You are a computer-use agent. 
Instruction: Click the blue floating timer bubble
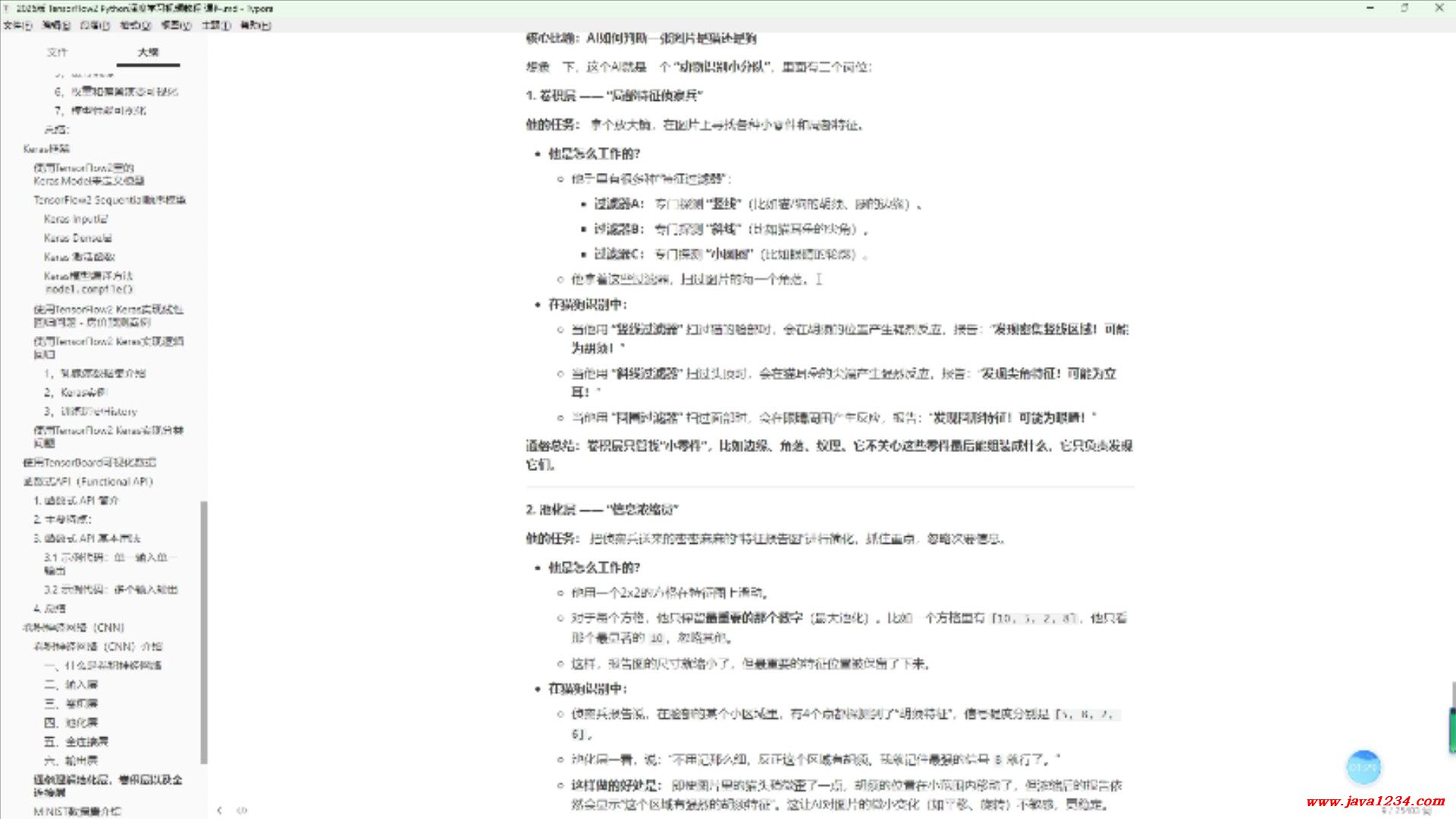pos(1363,767)
